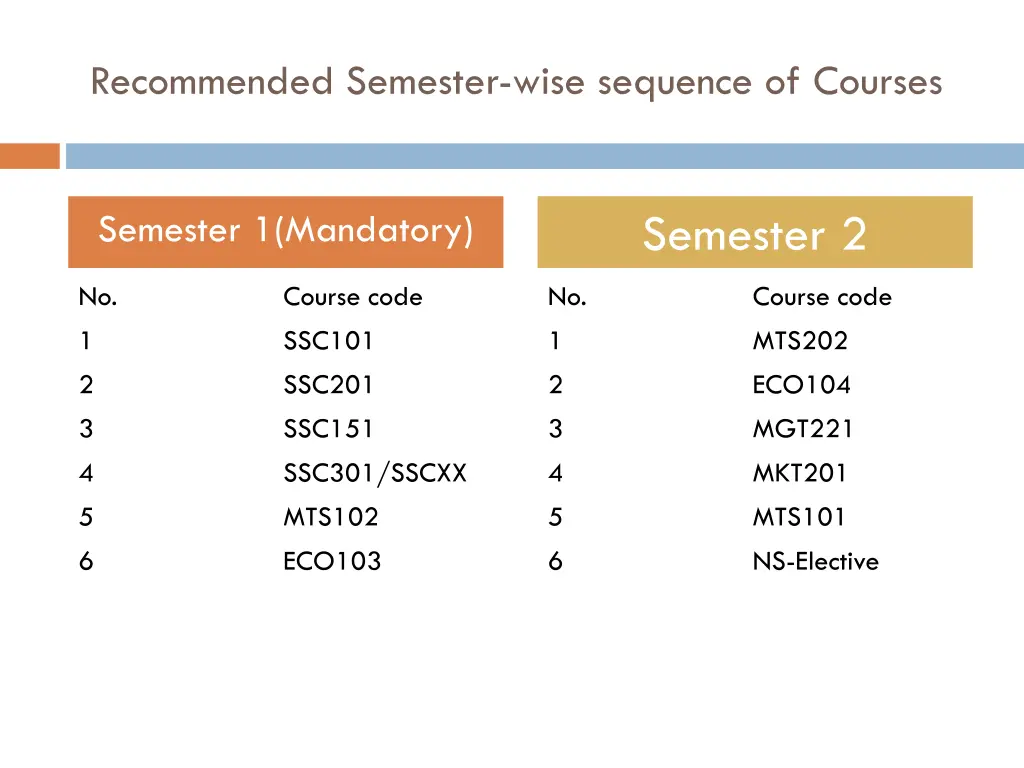Click the slide title about Semester-wise sequence
1024x768 pixels.
[x=516, y=82]
